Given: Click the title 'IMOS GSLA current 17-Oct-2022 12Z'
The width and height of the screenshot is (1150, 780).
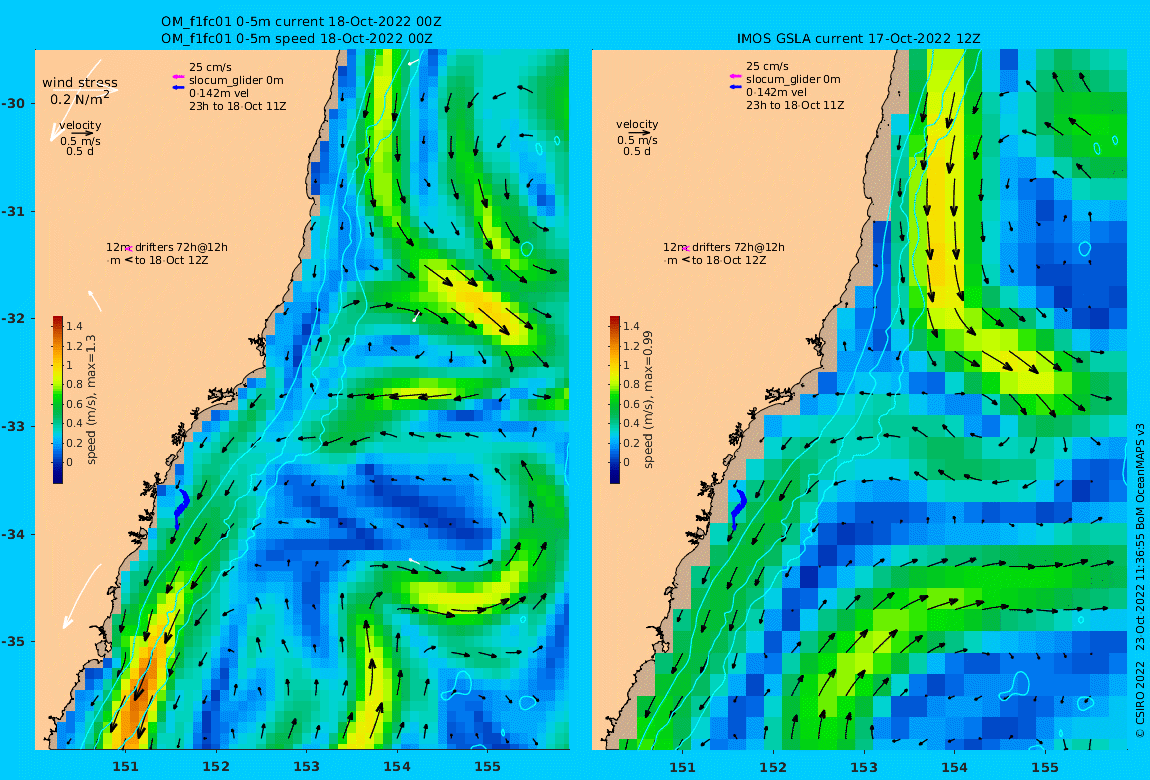Looking at the screenshot, I should tap(858, 39).
